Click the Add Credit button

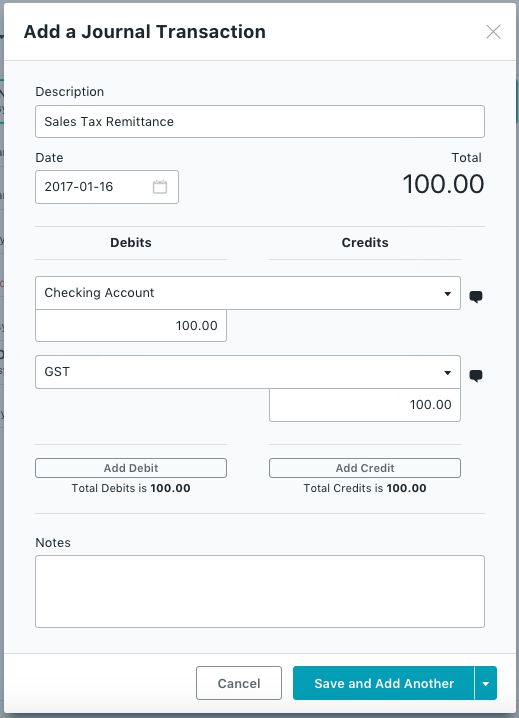tap(365, 468)
